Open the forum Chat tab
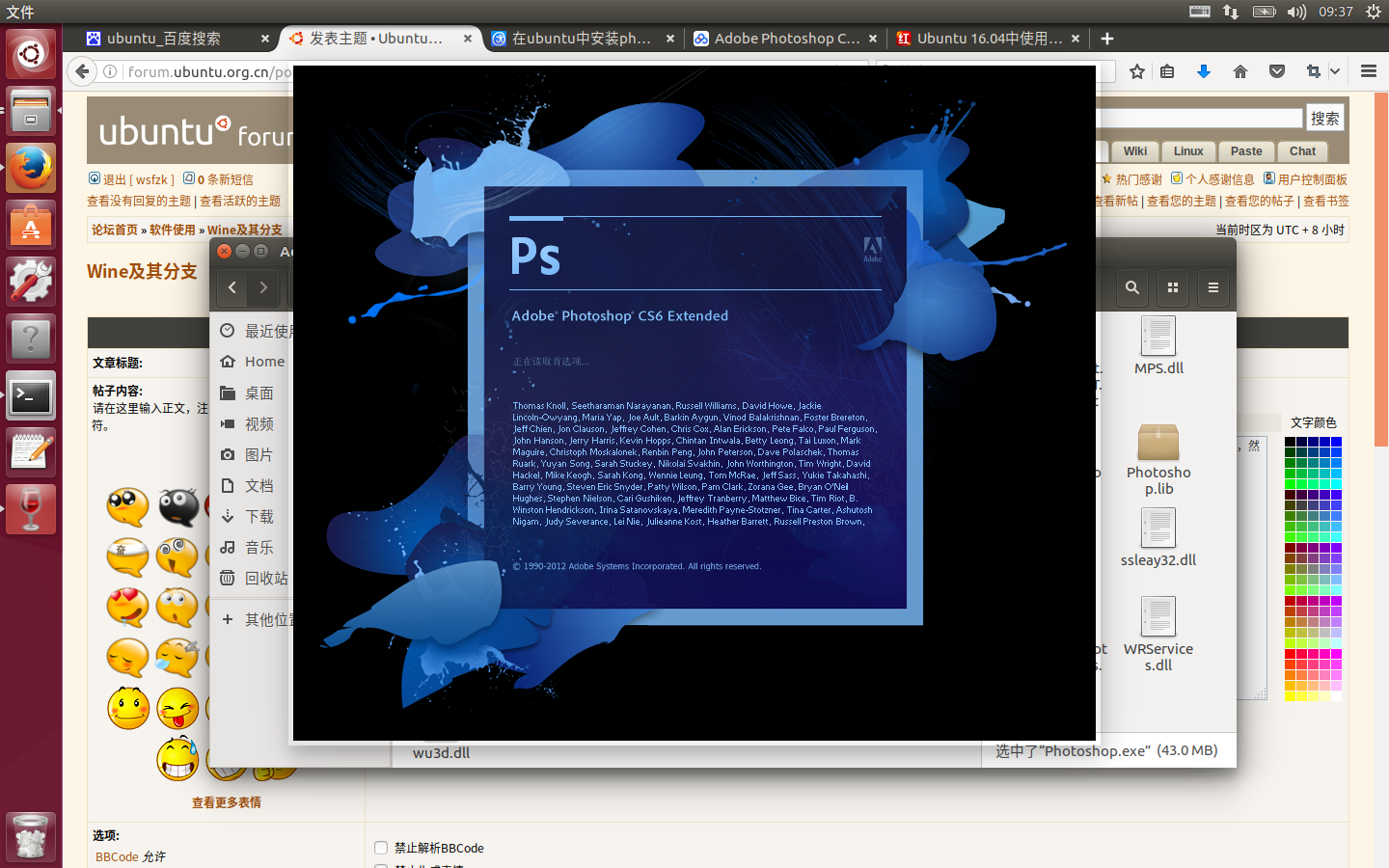1389x868 pixels. click(x=1302, y=151)
